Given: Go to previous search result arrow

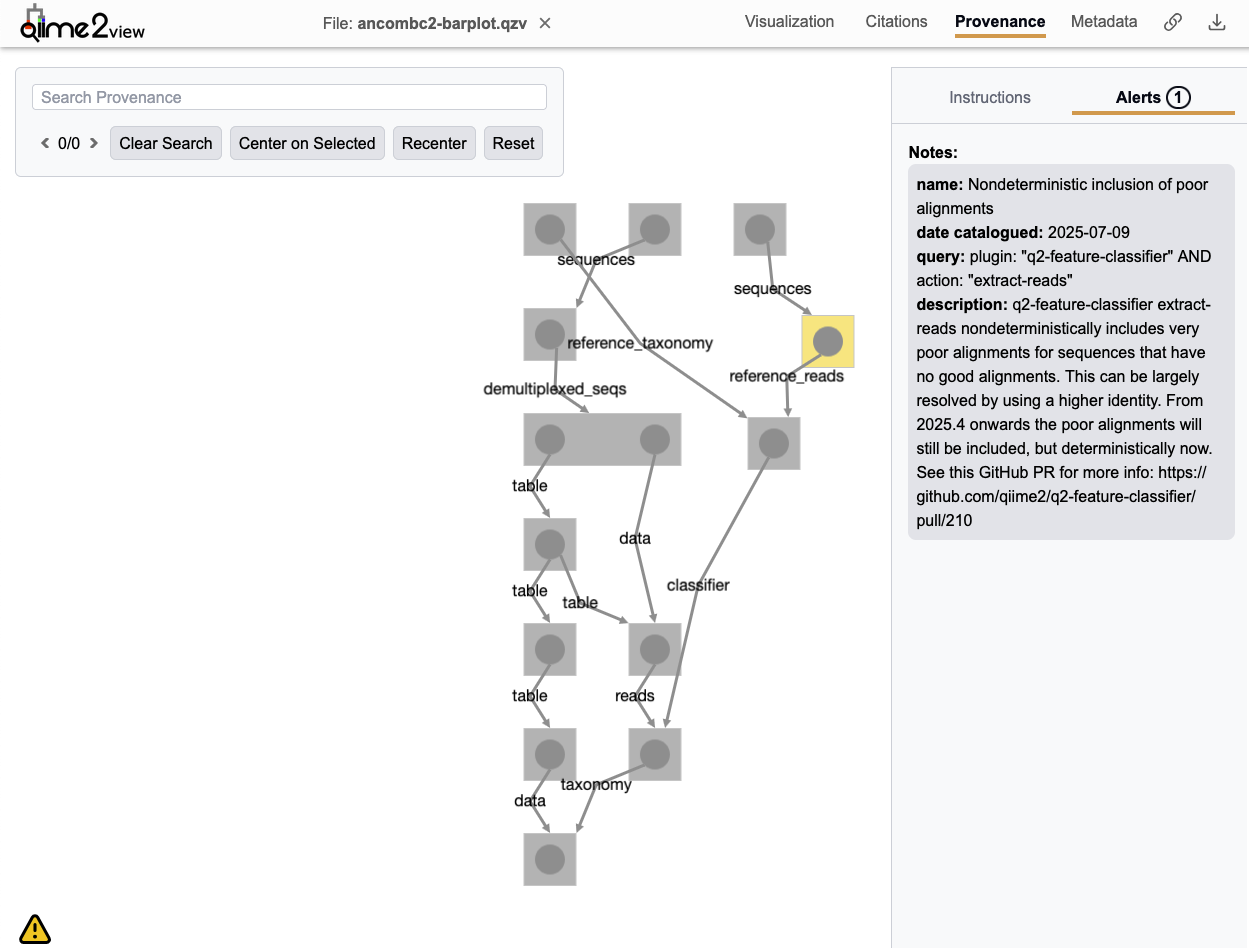Looking at the screenshot, I should click(x=45, y=143).
